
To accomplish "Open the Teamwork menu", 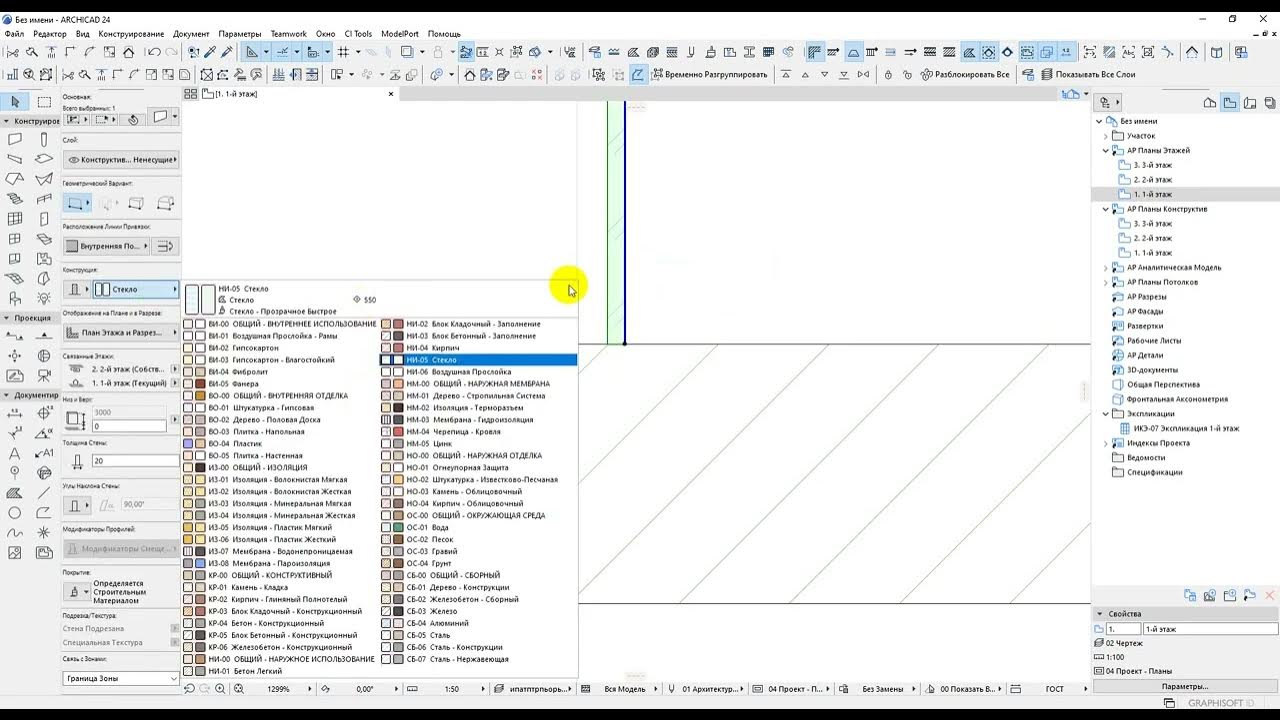I will pyautogui.click(x=288, y=34).
